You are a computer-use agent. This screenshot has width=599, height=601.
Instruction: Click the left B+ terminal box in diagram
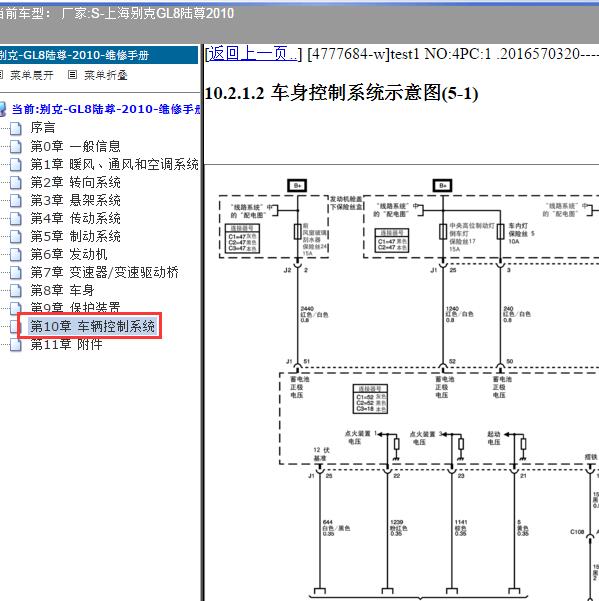[x=297, y=186]
